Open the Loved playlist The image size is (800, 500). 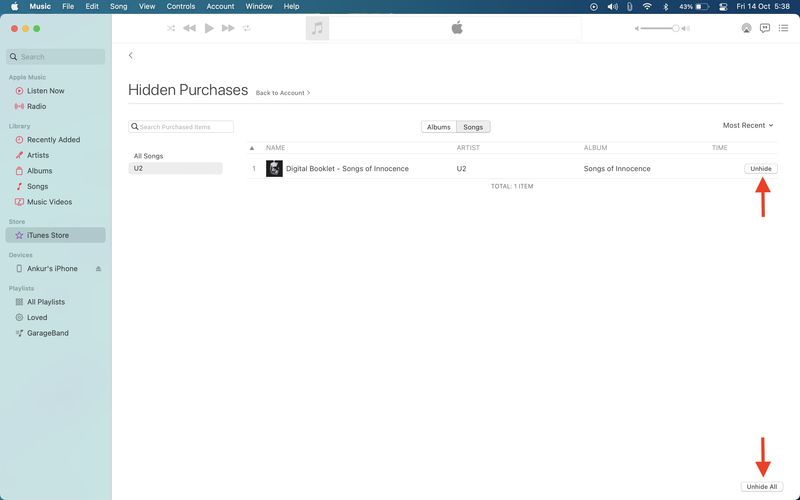(x=37, y=317)
